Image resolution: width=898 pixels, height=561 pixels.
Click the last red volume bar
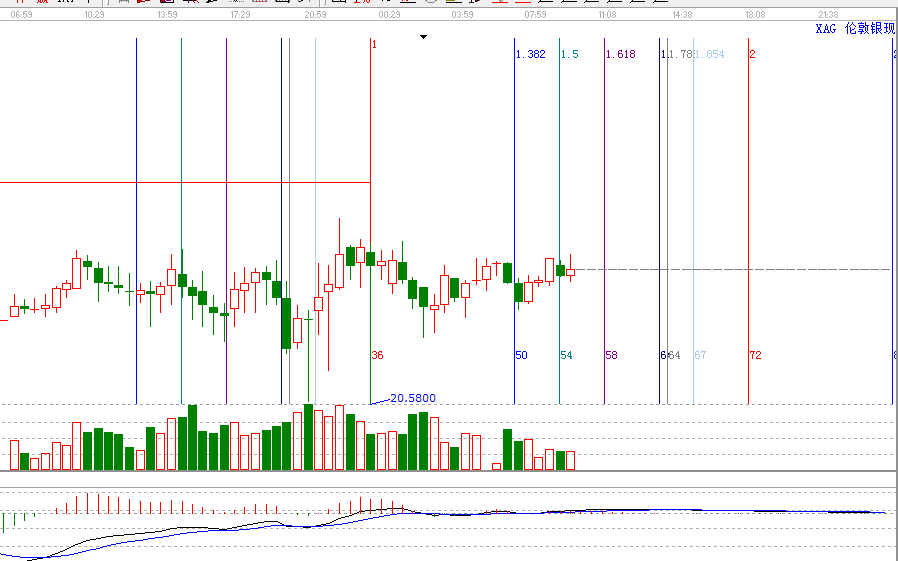(x=570, y=460)
